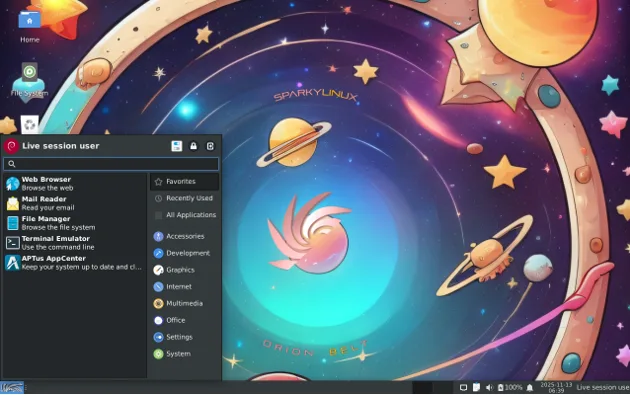Launch Terminal Emulator from favorites
Image resolution: width=630 pixels, height=395 pixels.
(74, 243)
